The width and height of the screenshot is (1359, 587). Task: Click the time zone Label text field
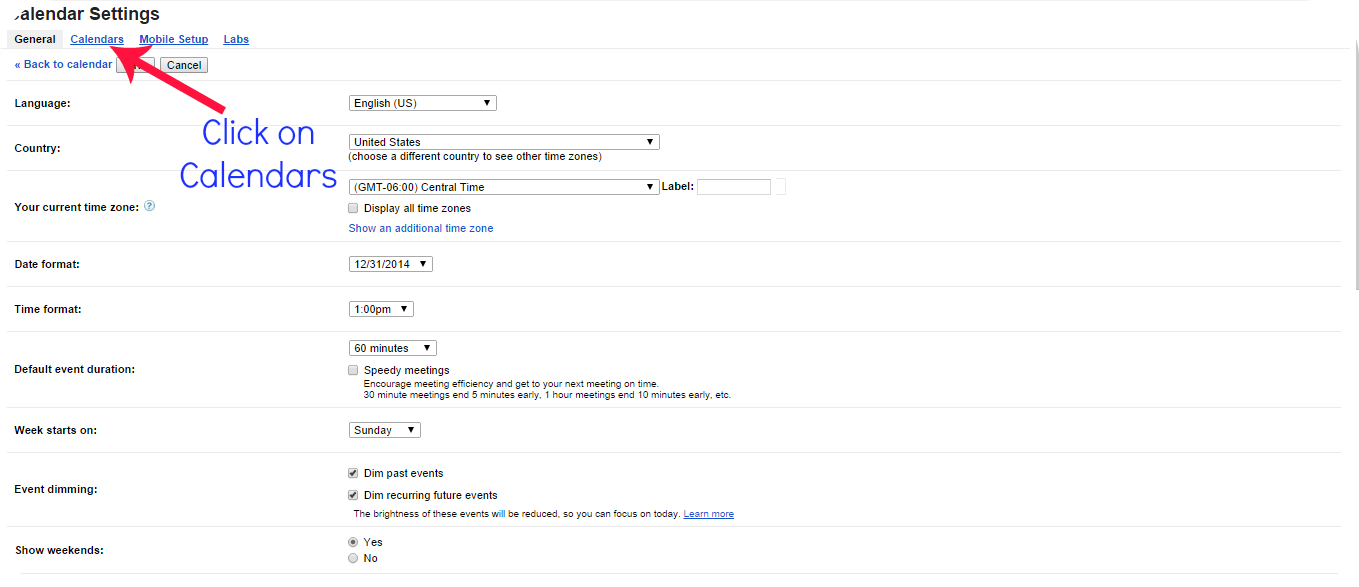[734, 187]
